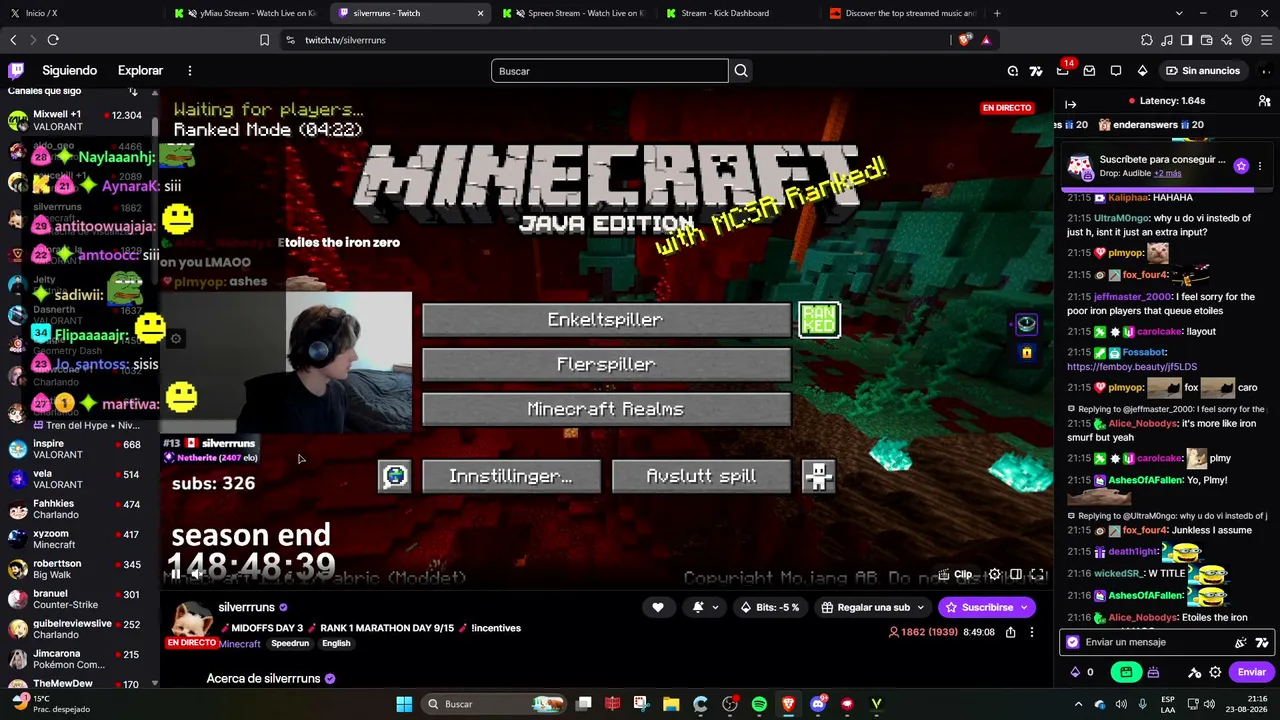
Task: Open Twitch notifications with 14 badge
Action: tap(1063, 70)
